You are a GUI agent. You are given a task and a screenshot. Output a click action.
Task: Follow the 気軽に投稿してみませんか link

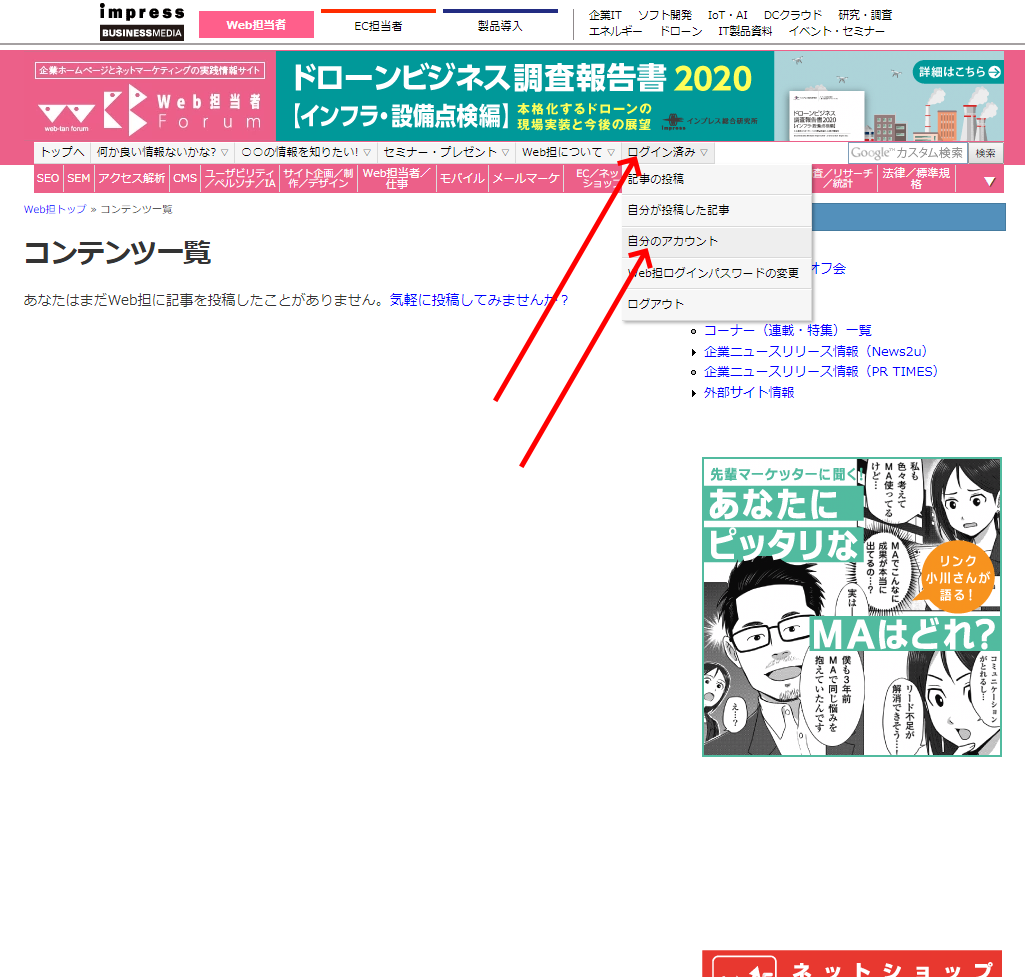point(478,299)
